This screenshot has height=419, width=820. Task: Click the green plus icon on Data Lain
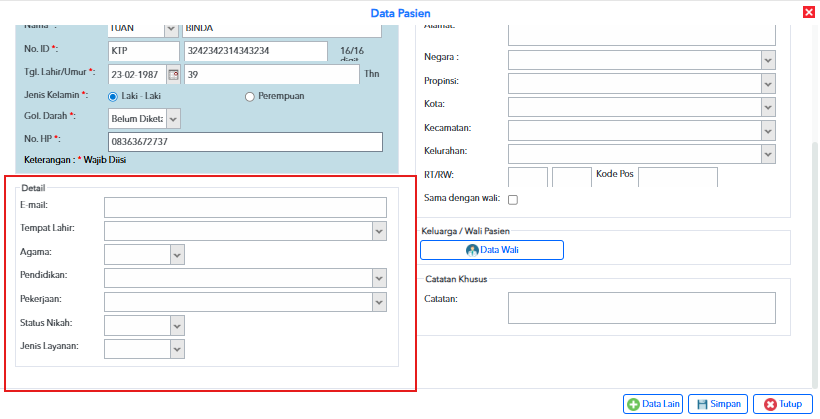pyautogui.click(x=633, y=404)
